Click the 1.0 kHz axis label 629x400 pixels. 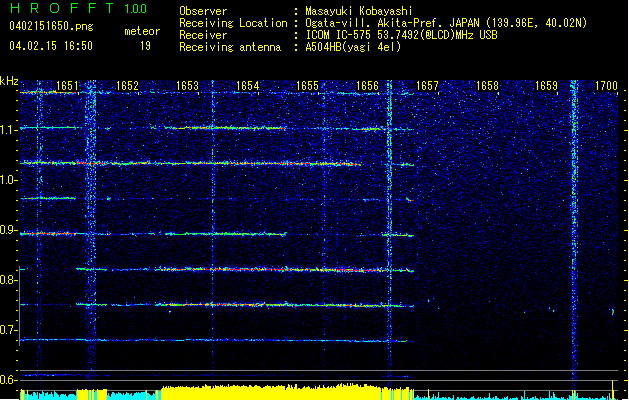[x=8, y=180]
